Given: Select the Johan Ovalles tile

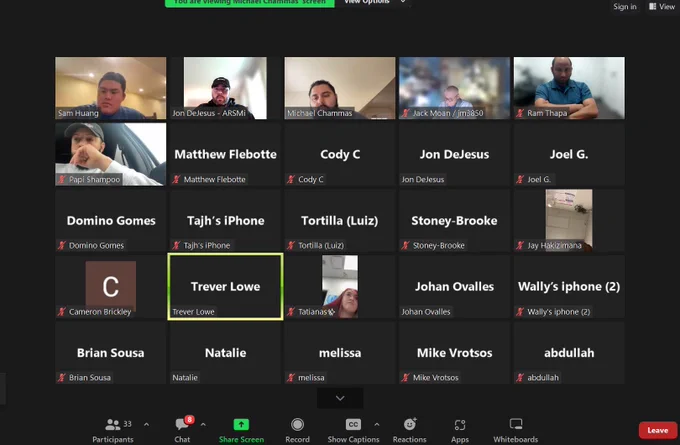Looking at the screenshot, I should (x=454, y=286).
